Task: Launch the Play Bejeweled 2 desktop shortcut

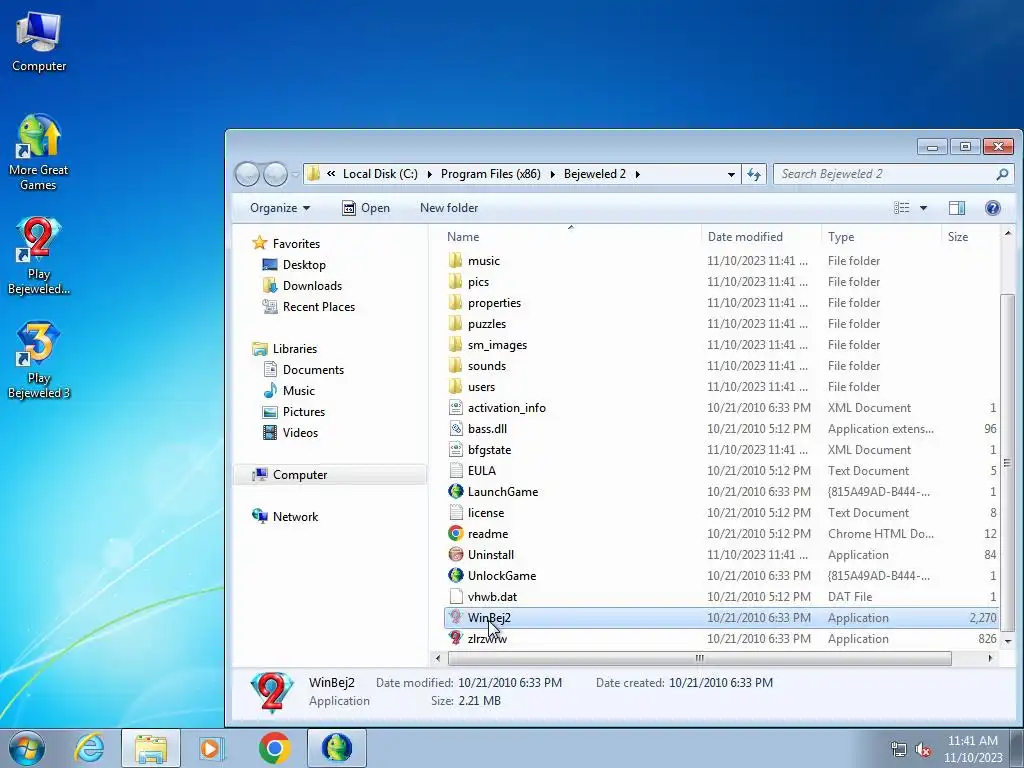Action: (x=39, y=256)
